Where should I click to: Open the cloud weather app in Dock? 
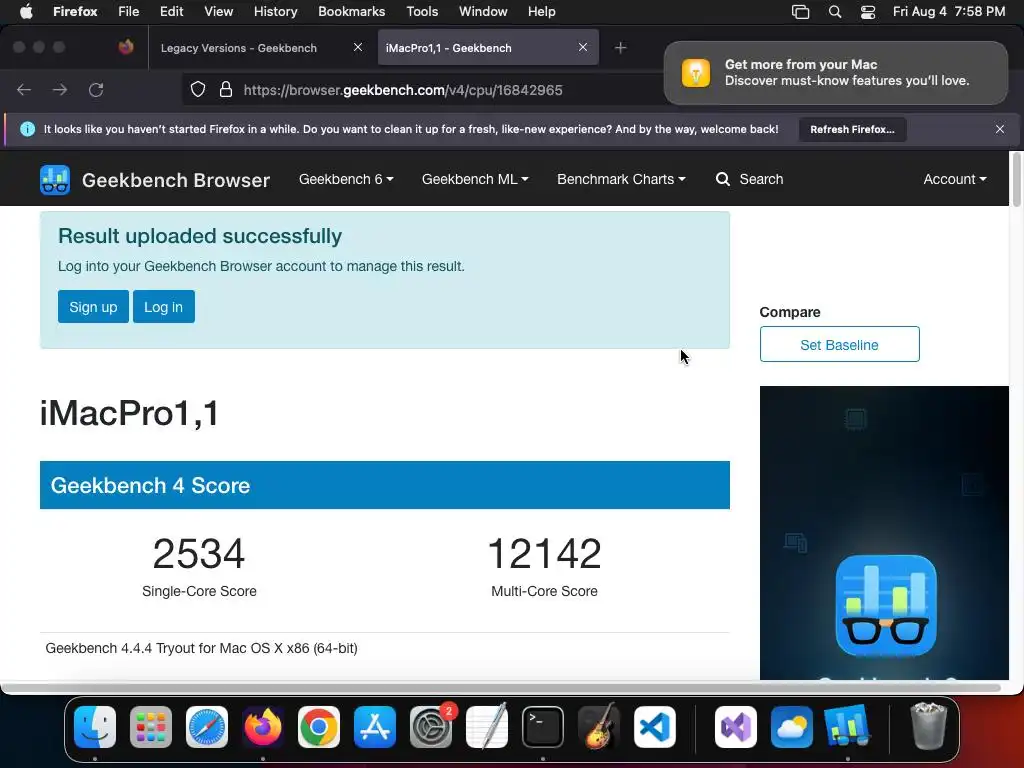[x=792, y=727]
